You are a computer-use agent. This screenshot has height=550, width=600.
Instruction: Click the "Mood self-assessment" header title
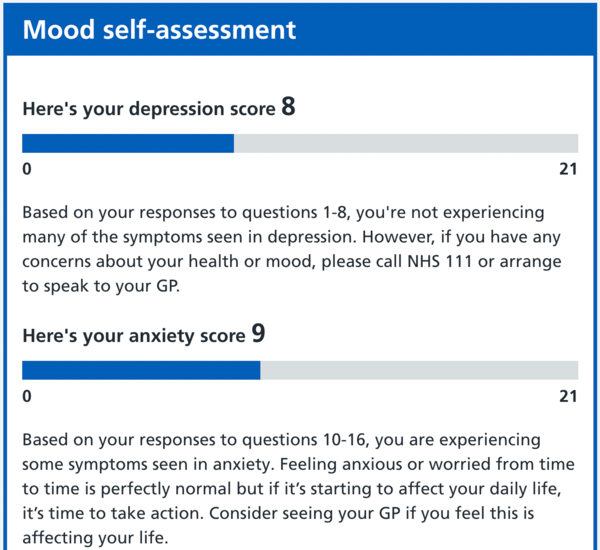[159, 29]
